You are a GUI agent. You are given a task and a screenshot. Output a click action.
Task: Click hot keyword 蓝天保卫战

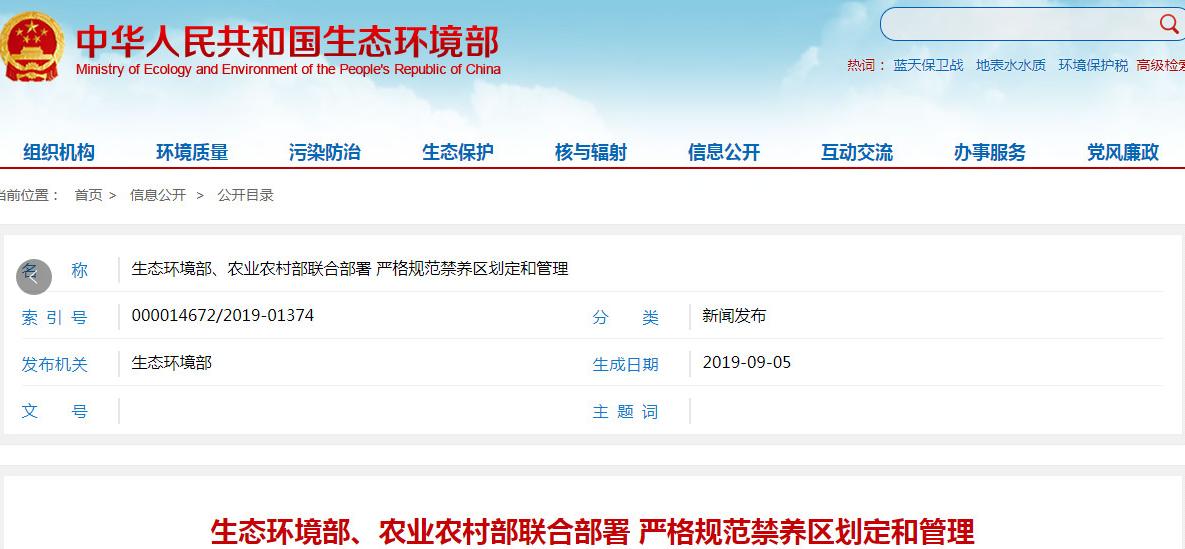(929, 65)
